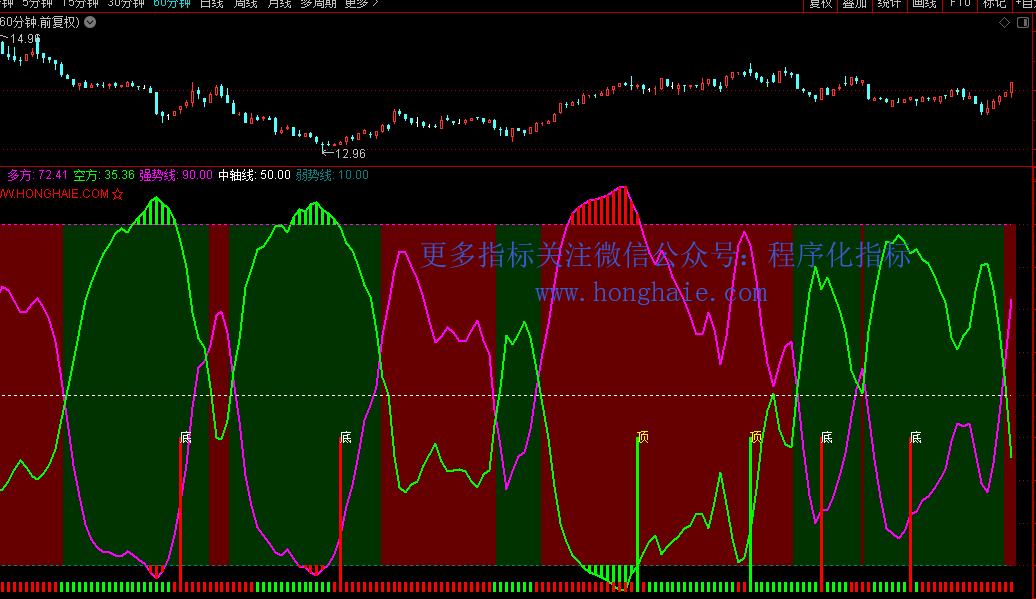Click the red star after HONGHAIE.COM
The image size is (1036, 599).
pos(118,194)
